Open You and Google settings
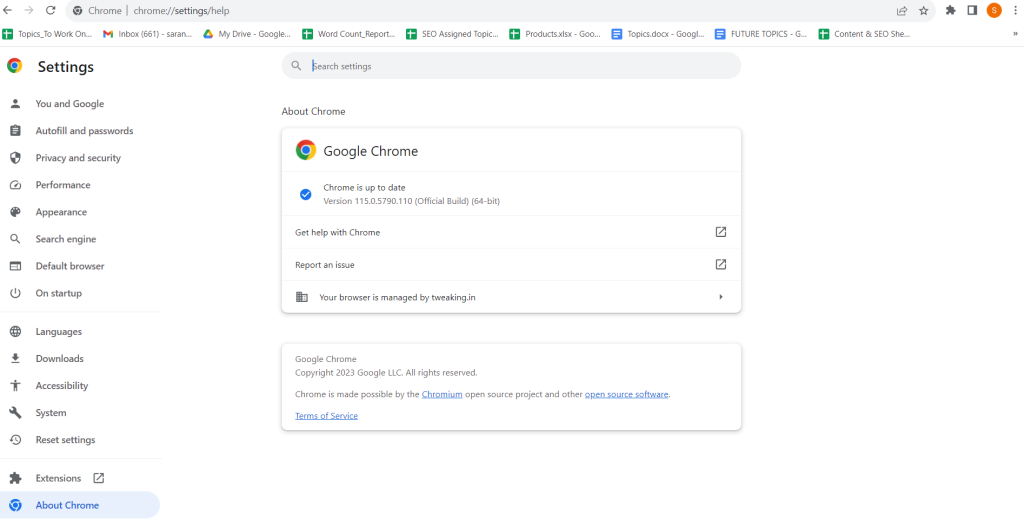The image size is (1024, 520). tap(70, 104)
